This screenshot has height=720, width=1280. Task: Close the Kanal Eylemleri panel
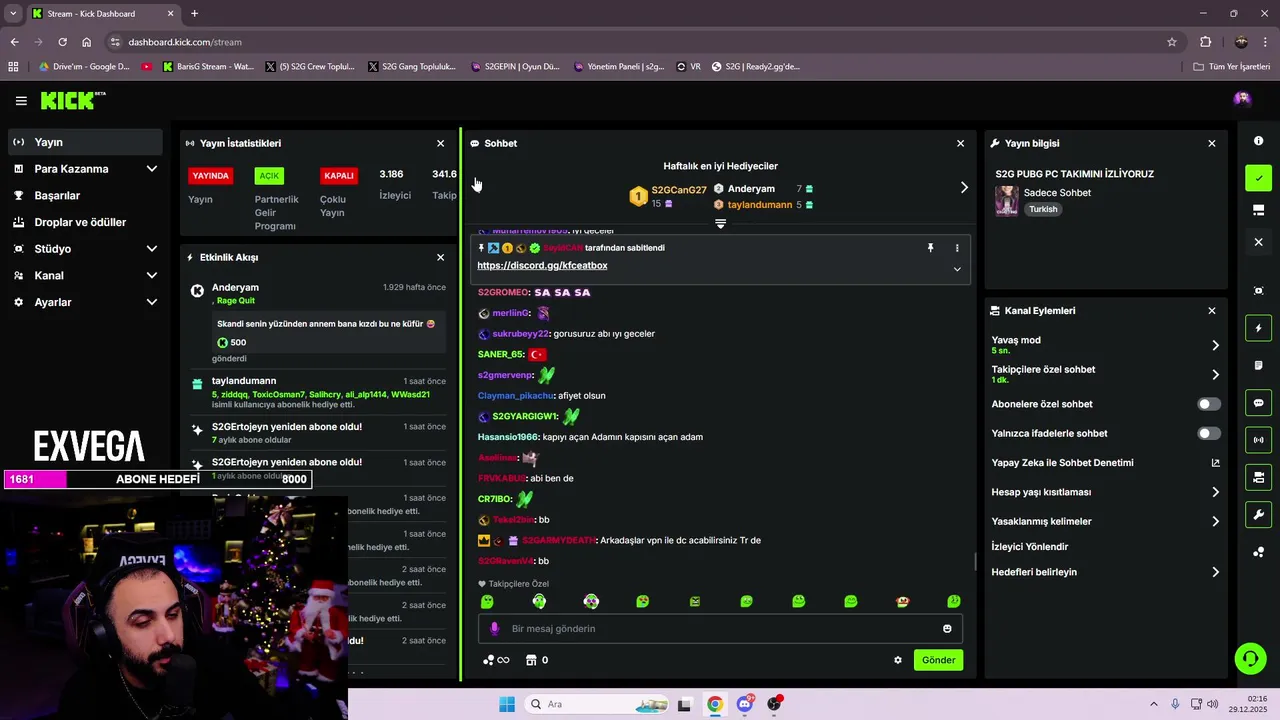1212,310
